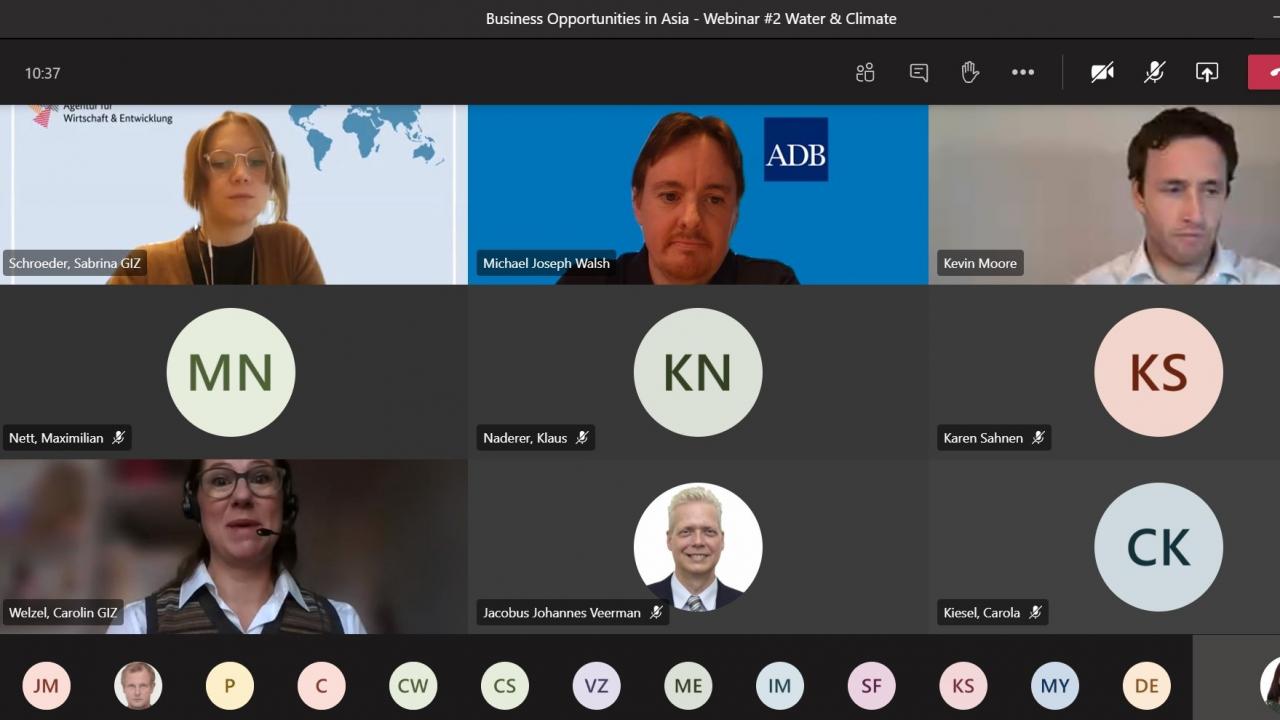Click the KS avatar in bottom strip
This screenshot has height=720, width=1280.
[x=963, y=686]
